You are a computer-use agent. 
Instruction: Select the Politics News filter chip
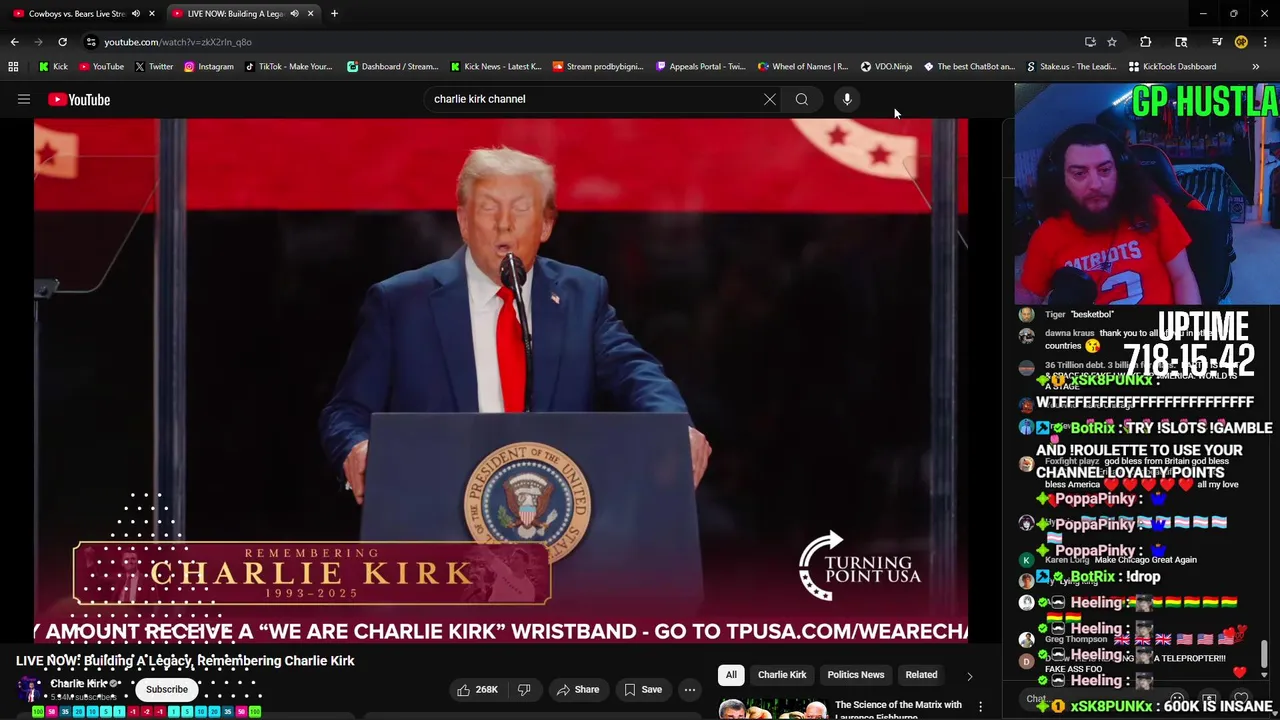coord(856,675)
